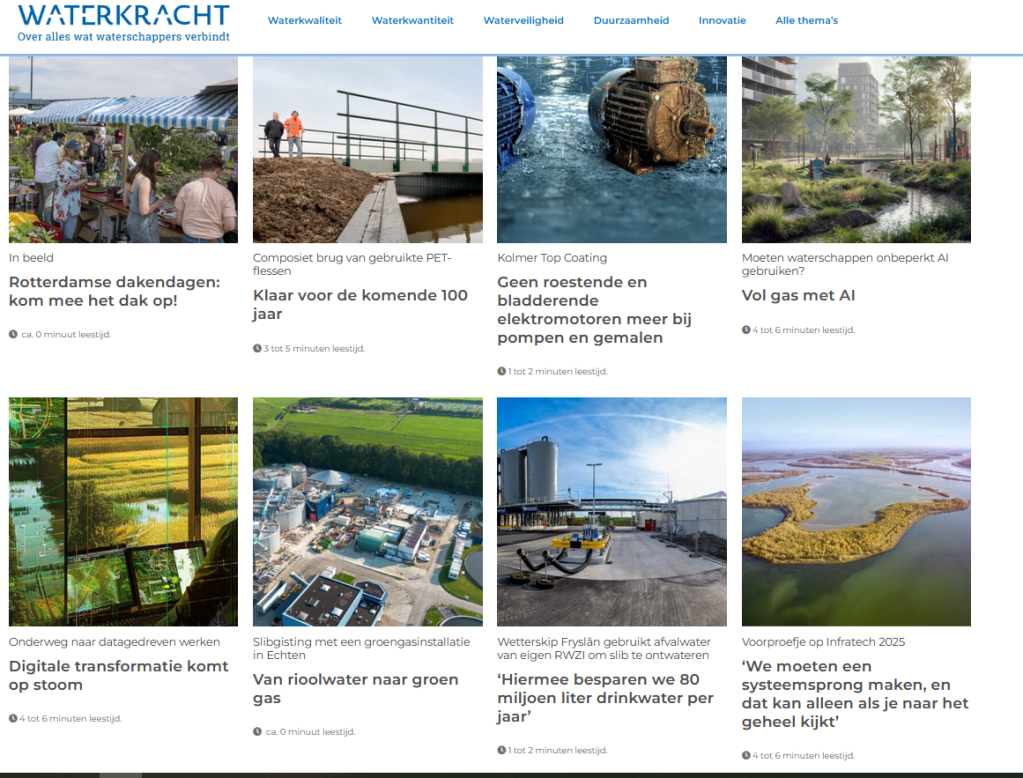Click the aerial island landscape photo
1023x778 pixels.
tap(855, 511)
